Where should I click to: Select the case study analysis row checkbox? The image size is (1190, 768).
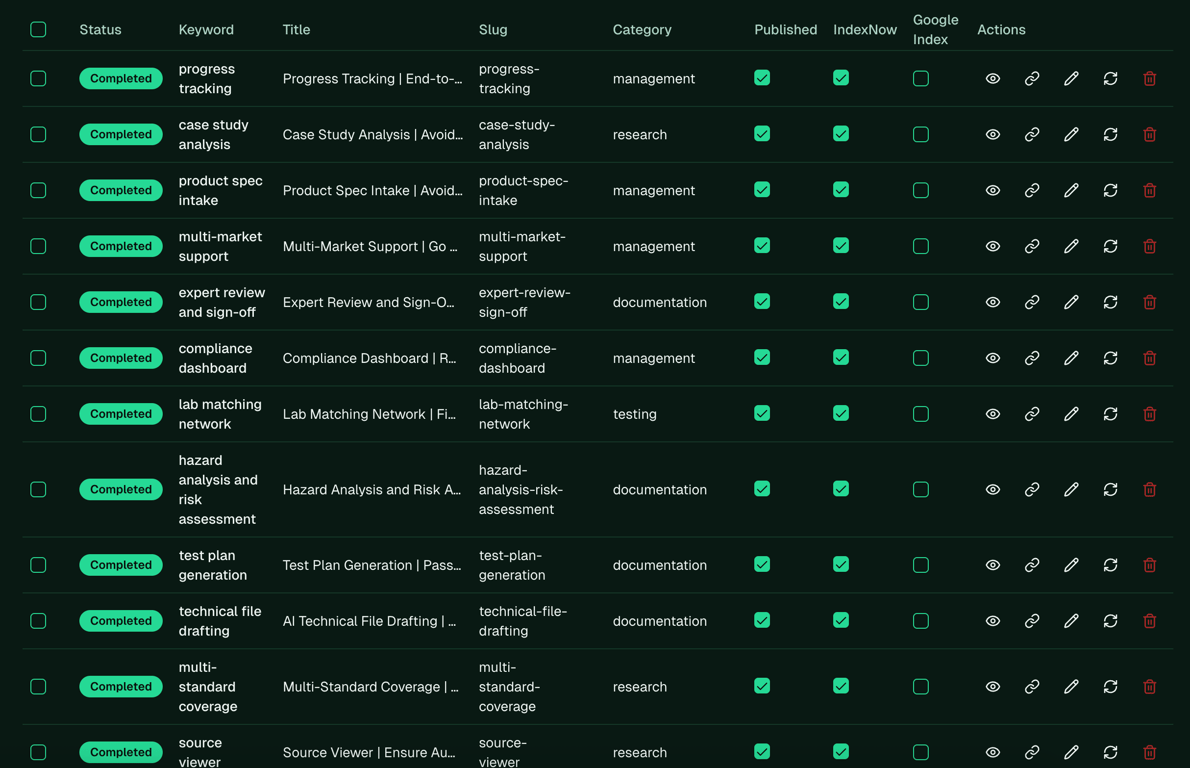click(38, 134)
